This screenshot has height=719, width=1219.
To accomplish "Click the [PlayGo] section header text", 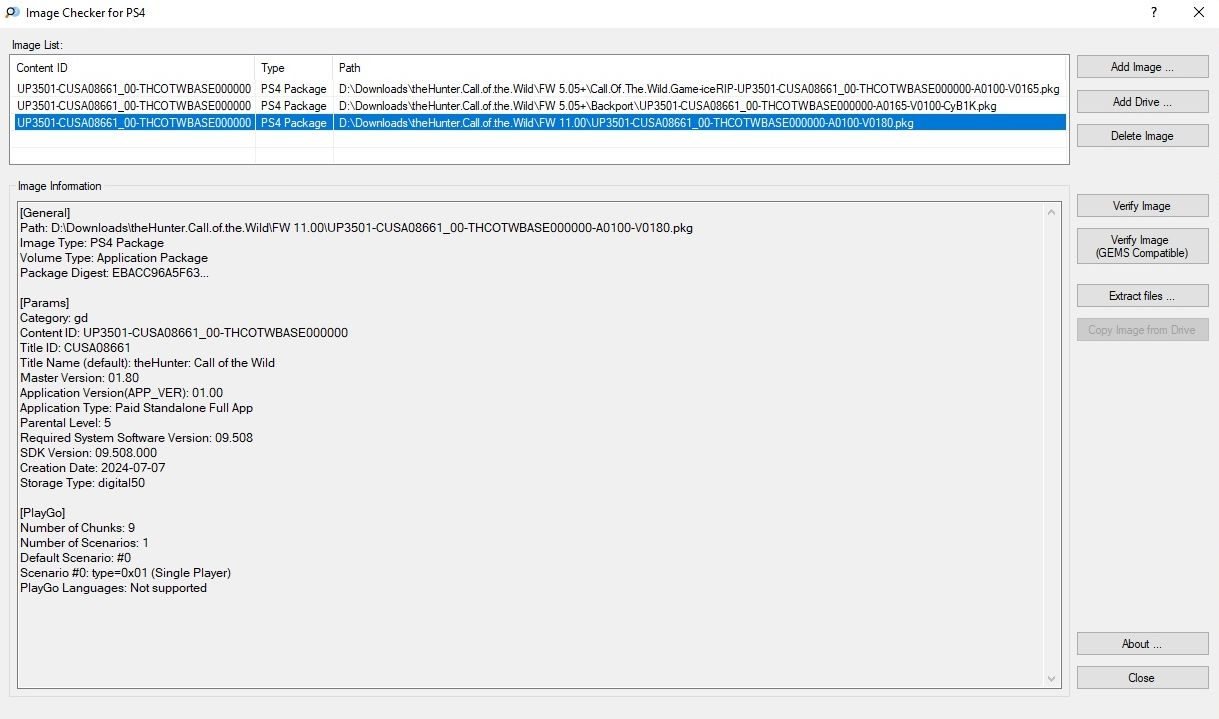I will [45, 513].
